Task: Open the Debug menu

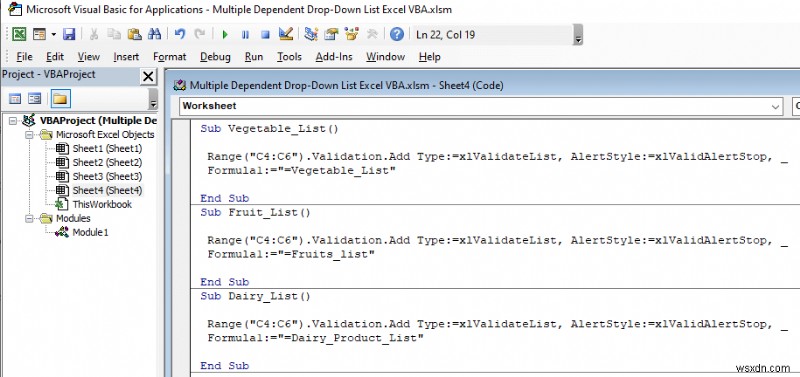Action: [x=215, y=57]
